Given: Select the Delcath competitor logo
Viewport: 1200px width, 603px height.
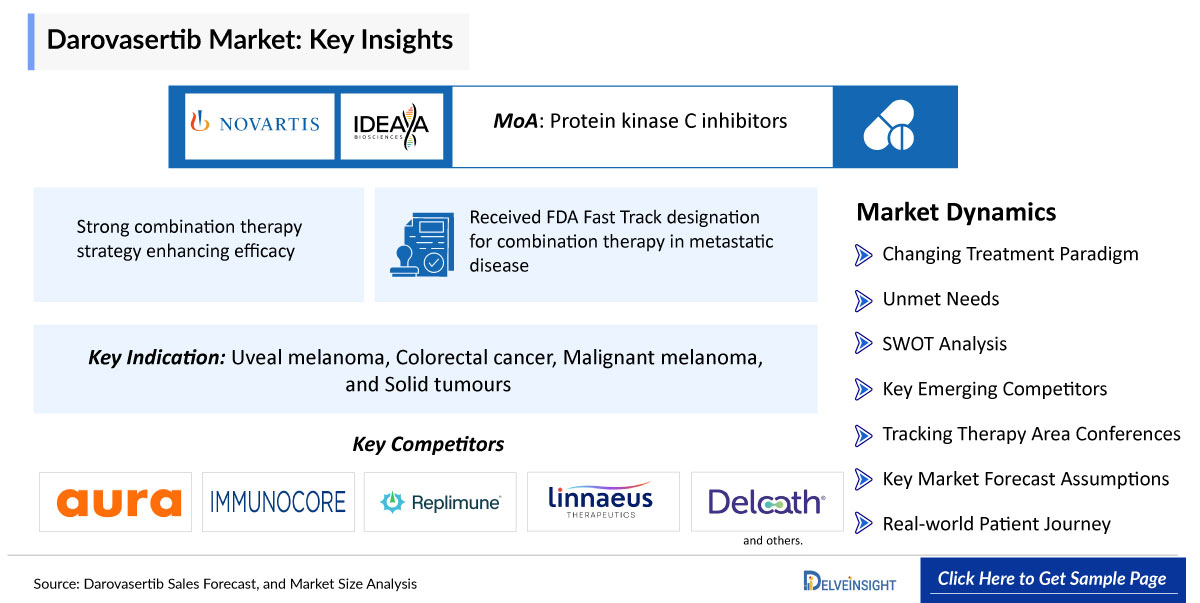Looking at the screenshot, I should [x=767, y=502].
